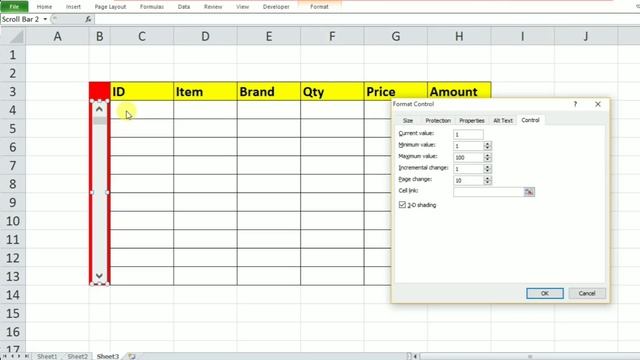Screen dimensions: 640x360
Task: Open the Alt Text tab in Format Control
Action: 503,120
